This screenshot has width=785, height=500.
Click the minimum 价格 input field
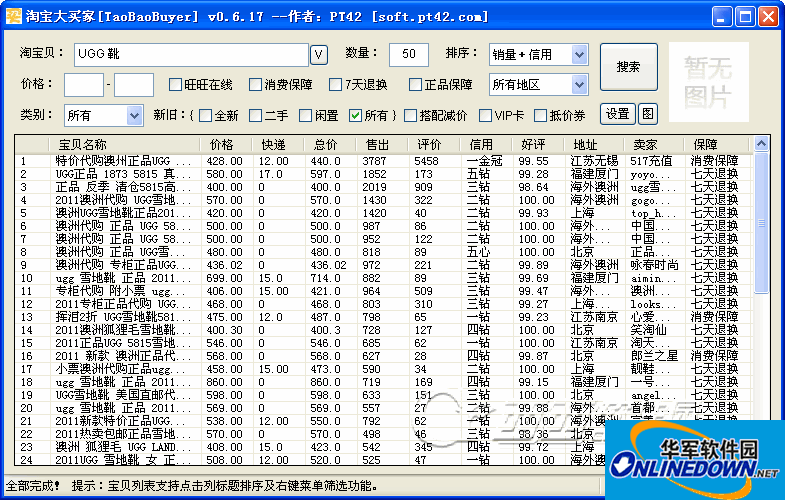(84, 85)
